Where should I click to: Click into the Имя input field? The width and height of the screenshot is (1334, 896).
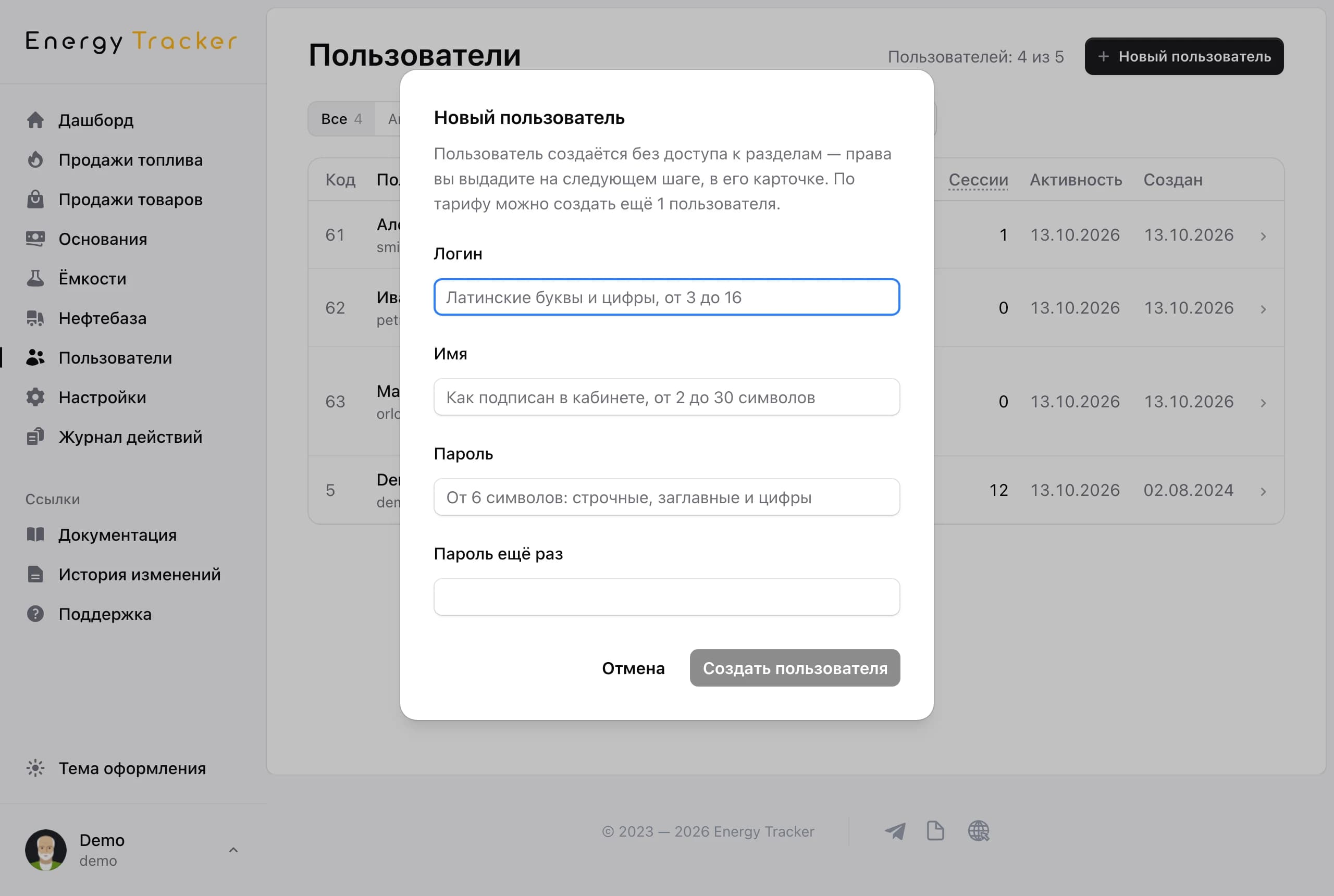(666, 397)
